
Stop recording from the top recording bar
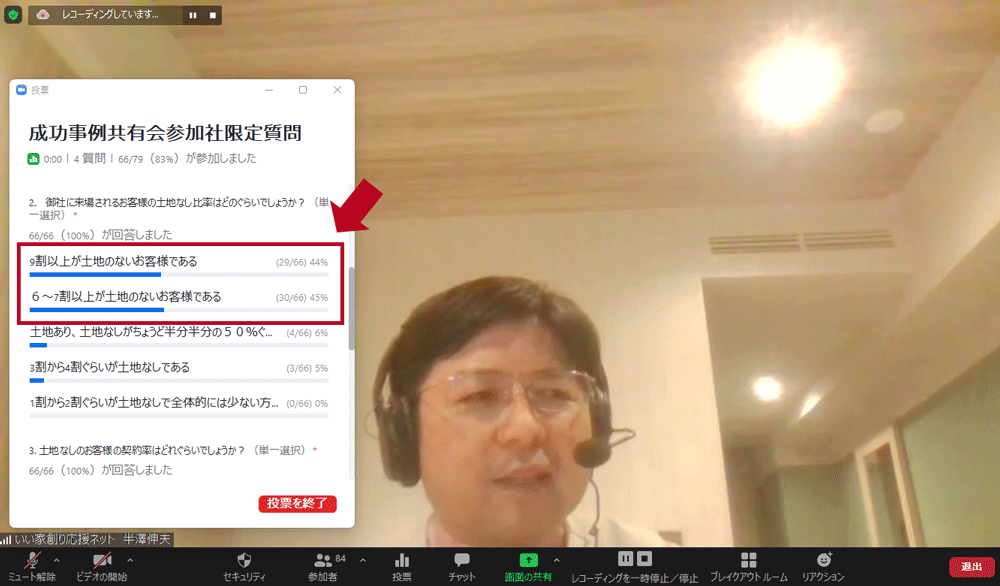[x=211, y=15]
